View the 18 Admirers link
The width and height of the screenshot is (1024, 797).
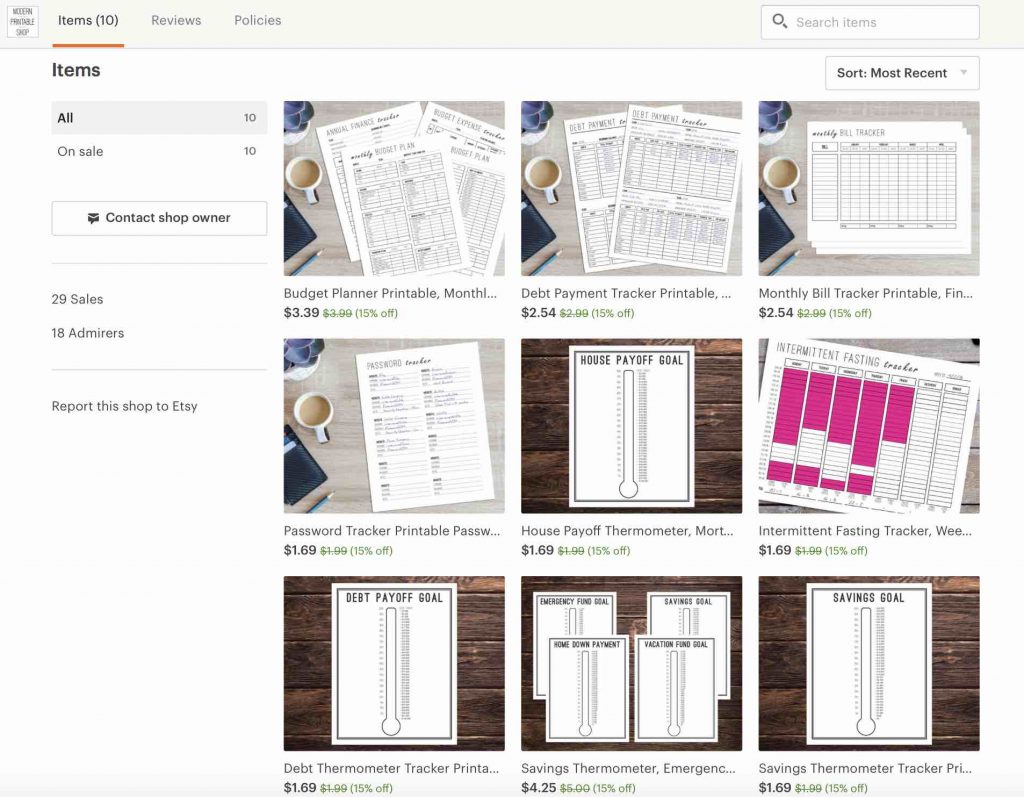88,333
